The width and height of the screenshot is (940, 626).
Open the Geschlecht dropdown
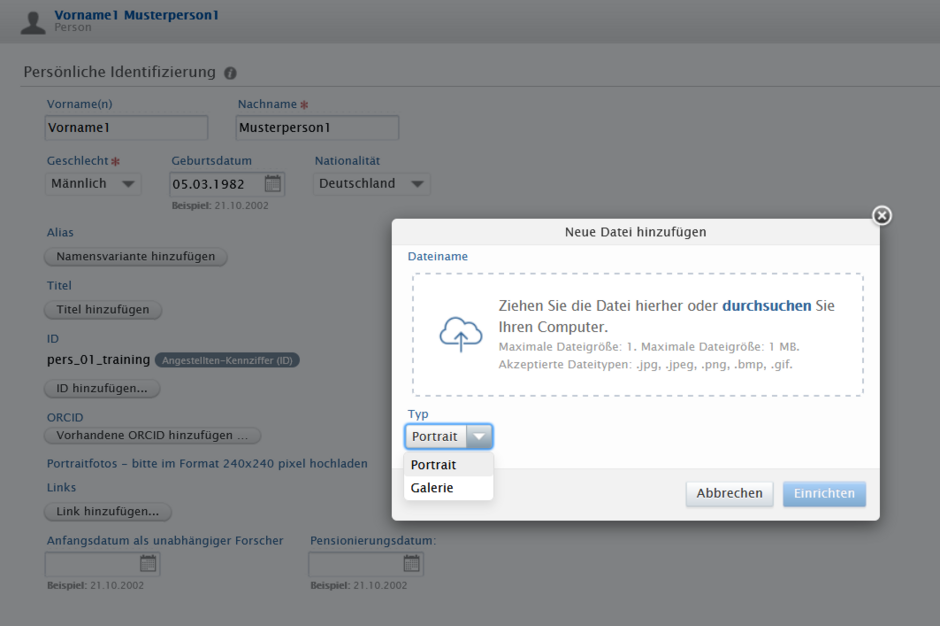(x=93, y=183)
